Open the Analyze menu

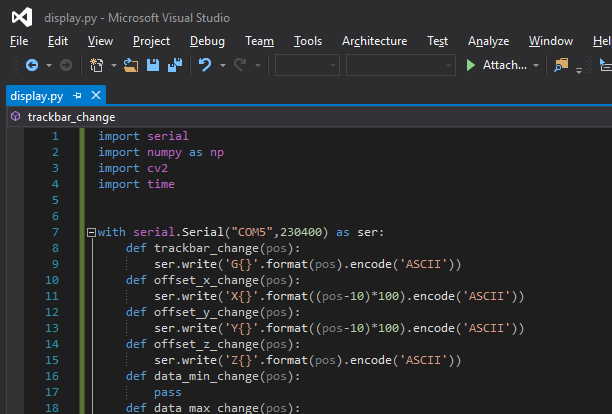489,41
